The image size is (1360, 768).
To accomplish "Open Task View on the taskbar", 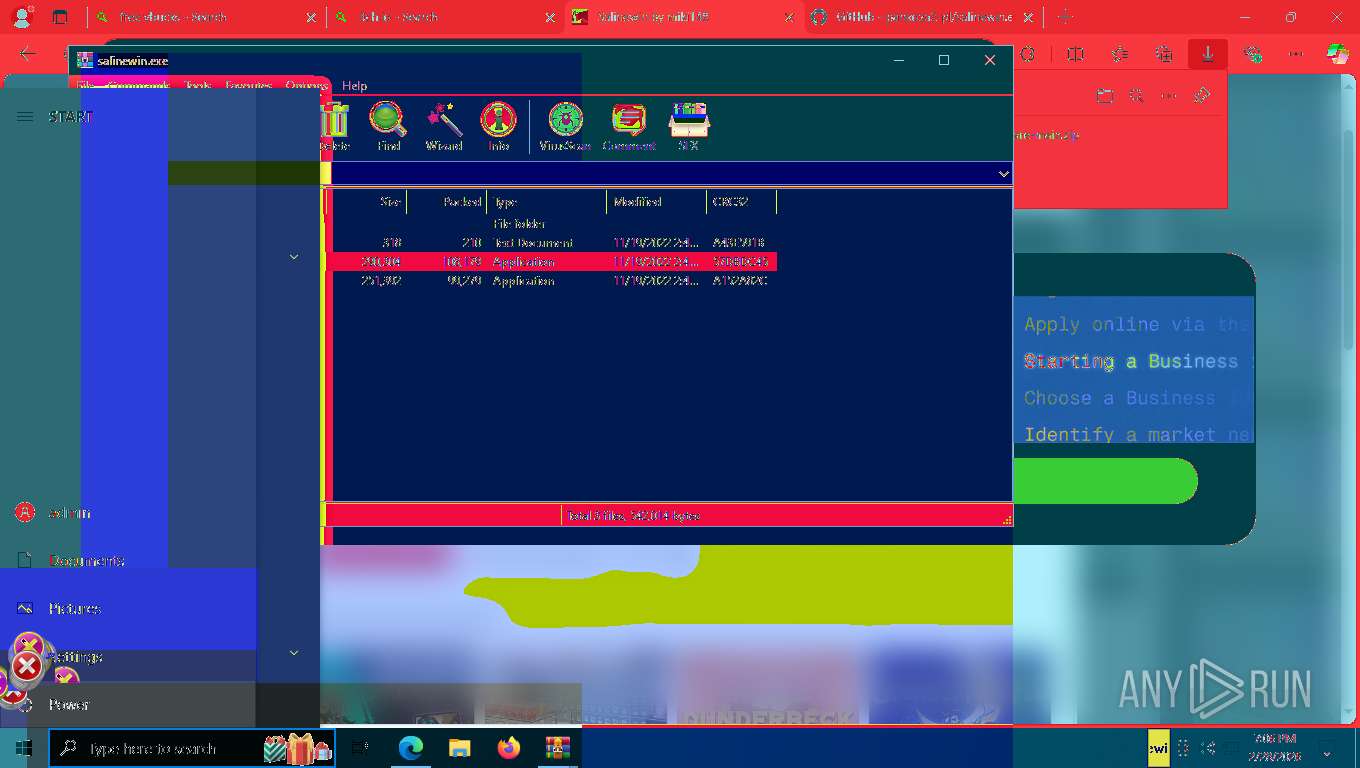I will tap(361, 748).
